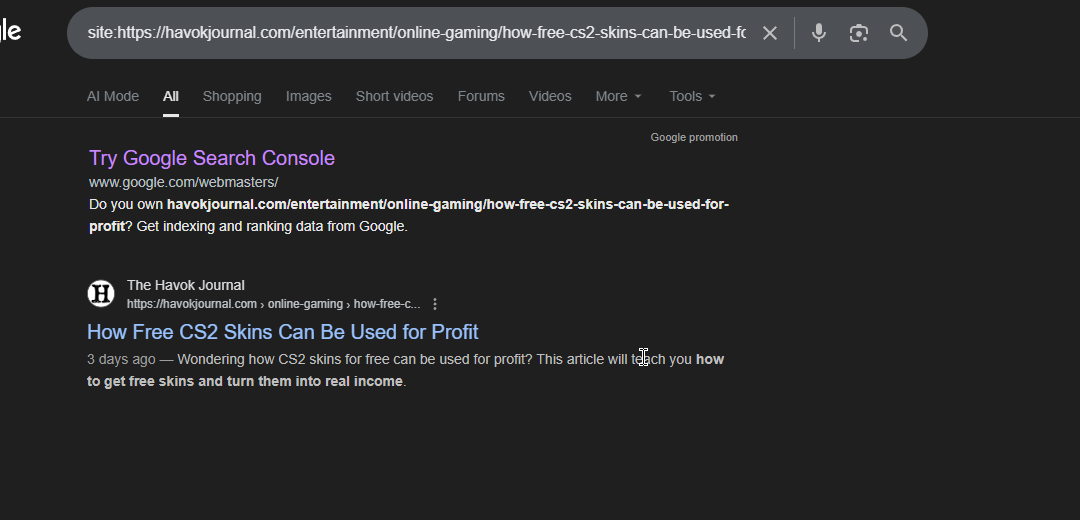This screenshot has height=520, width=1080.
Task: Open the Videos tab
Action: coord(550,96)
